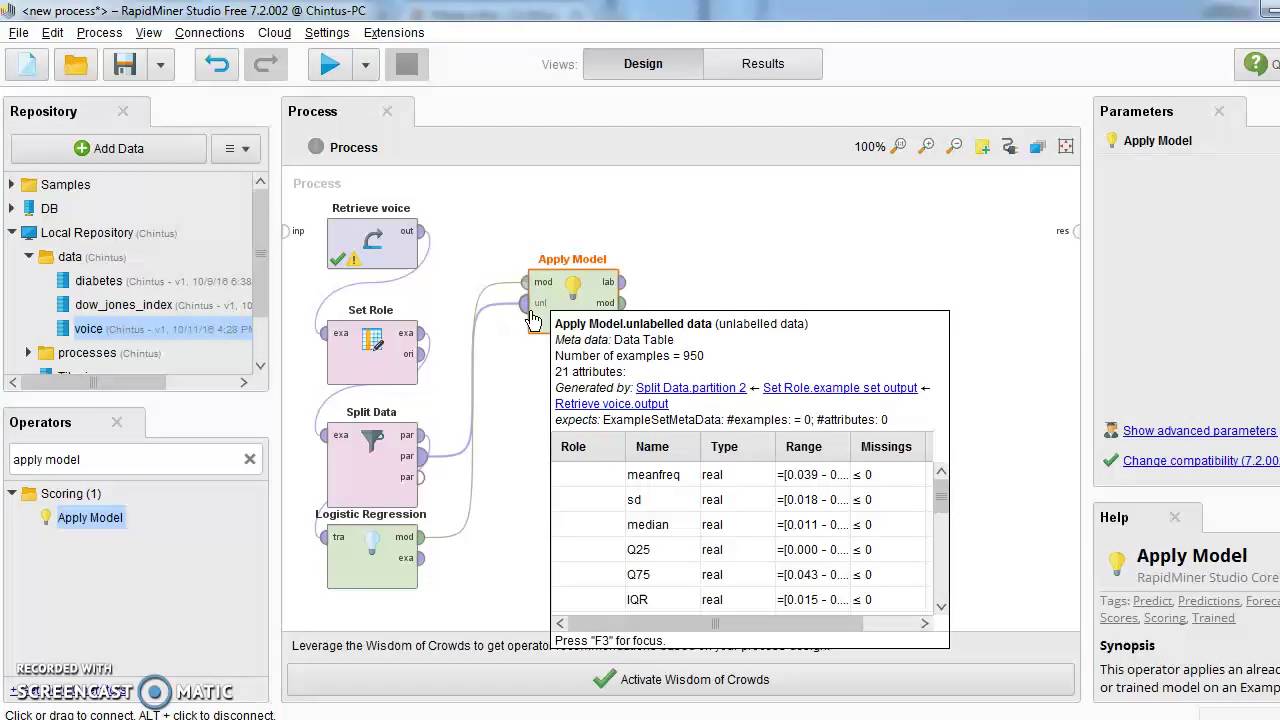Switch to the Design view
The height and width of the screenshot is (720, 1280).
(643, 63)
